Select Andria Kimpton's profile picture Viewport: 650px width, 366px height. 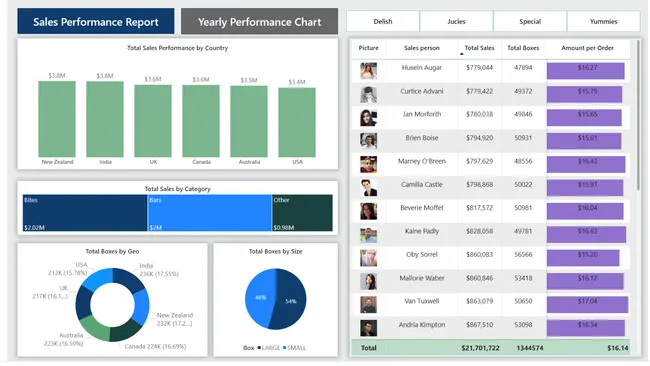(369, 328)
